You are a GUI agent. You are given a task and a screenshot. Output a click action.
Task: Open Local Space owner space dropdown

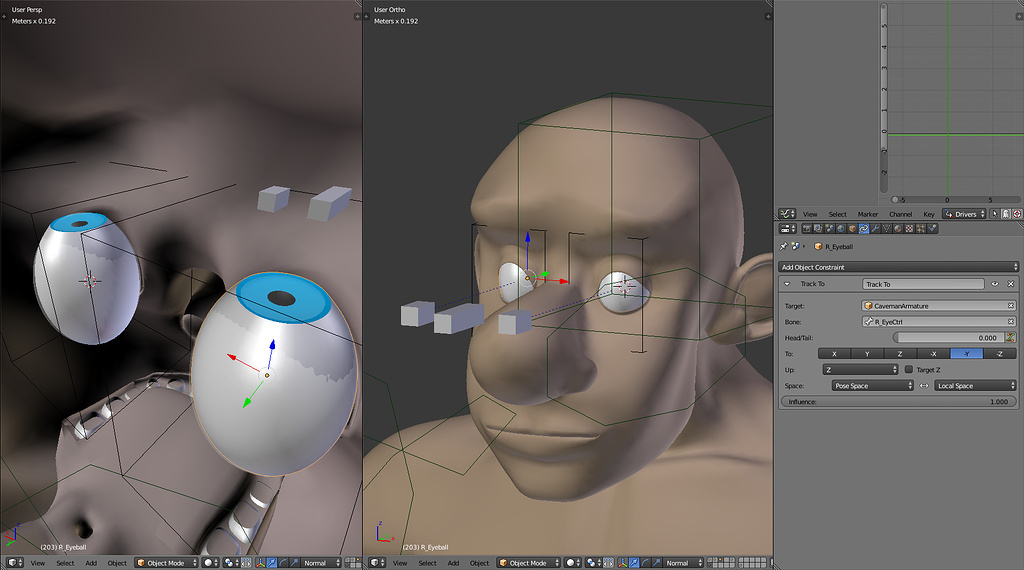(x=976, y=386)
